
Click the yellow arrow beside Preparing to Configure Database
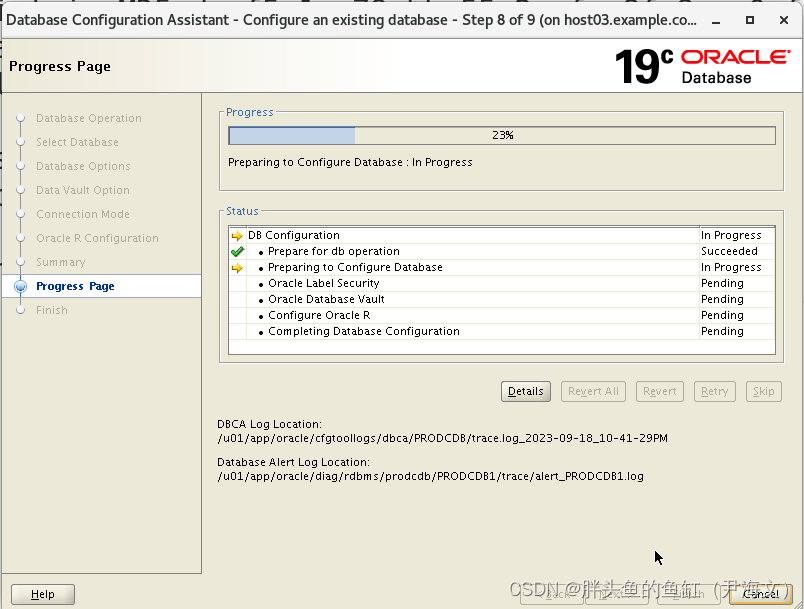tap(237, 267)
